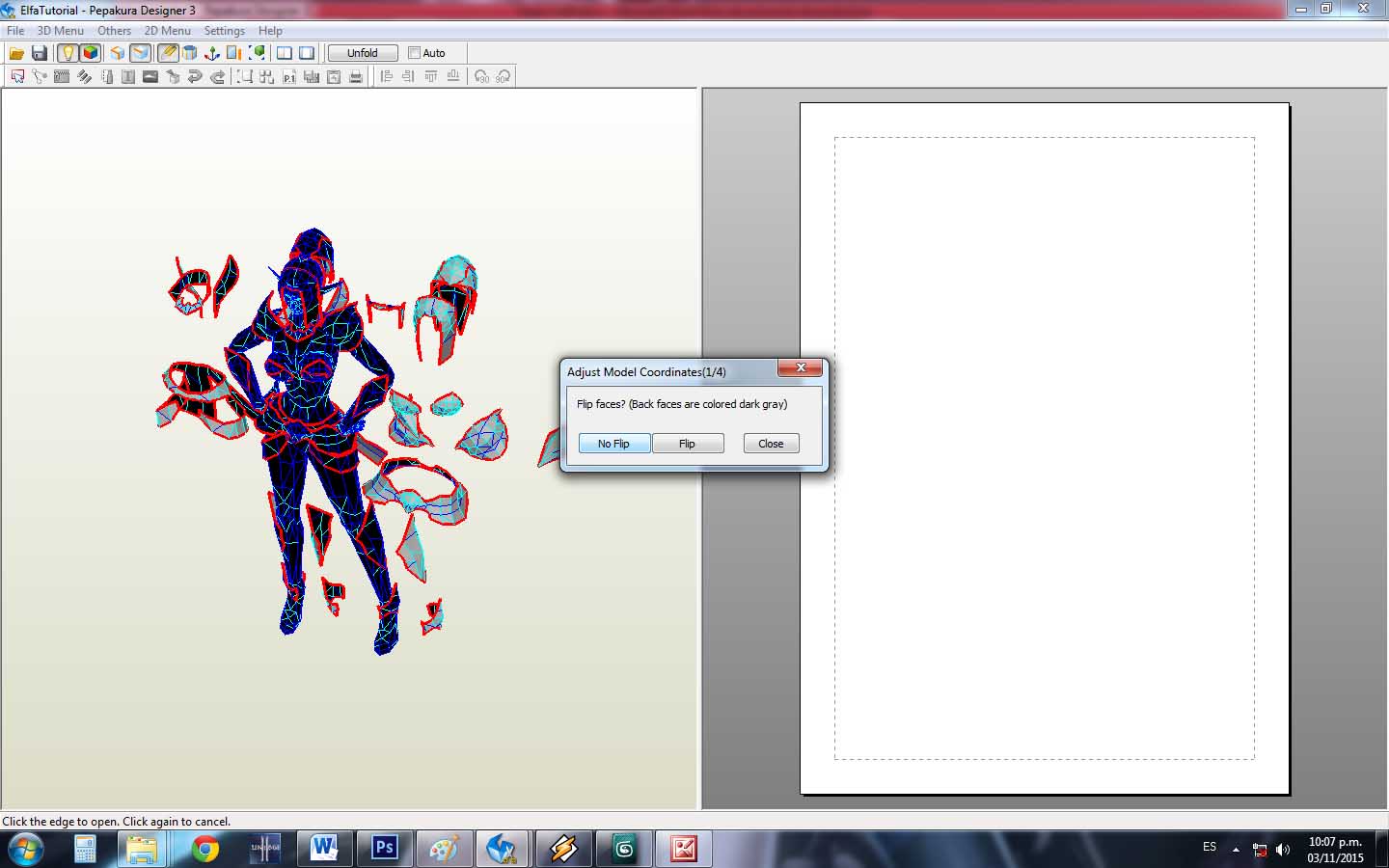Choose No Flip in the dialog
The width and height of the screenshot is (1389, 868).
(613, 444)
